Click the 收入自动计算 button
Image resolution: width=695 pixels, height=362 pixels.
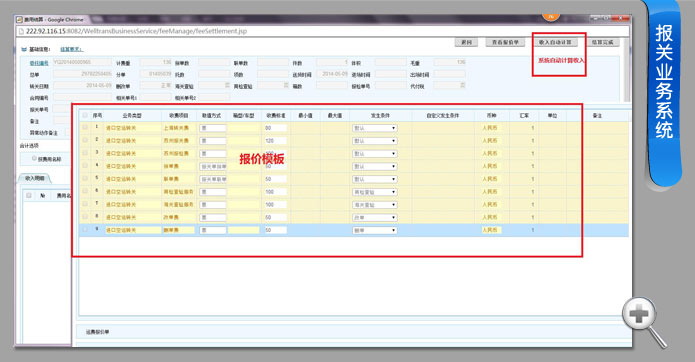point(555,43)
